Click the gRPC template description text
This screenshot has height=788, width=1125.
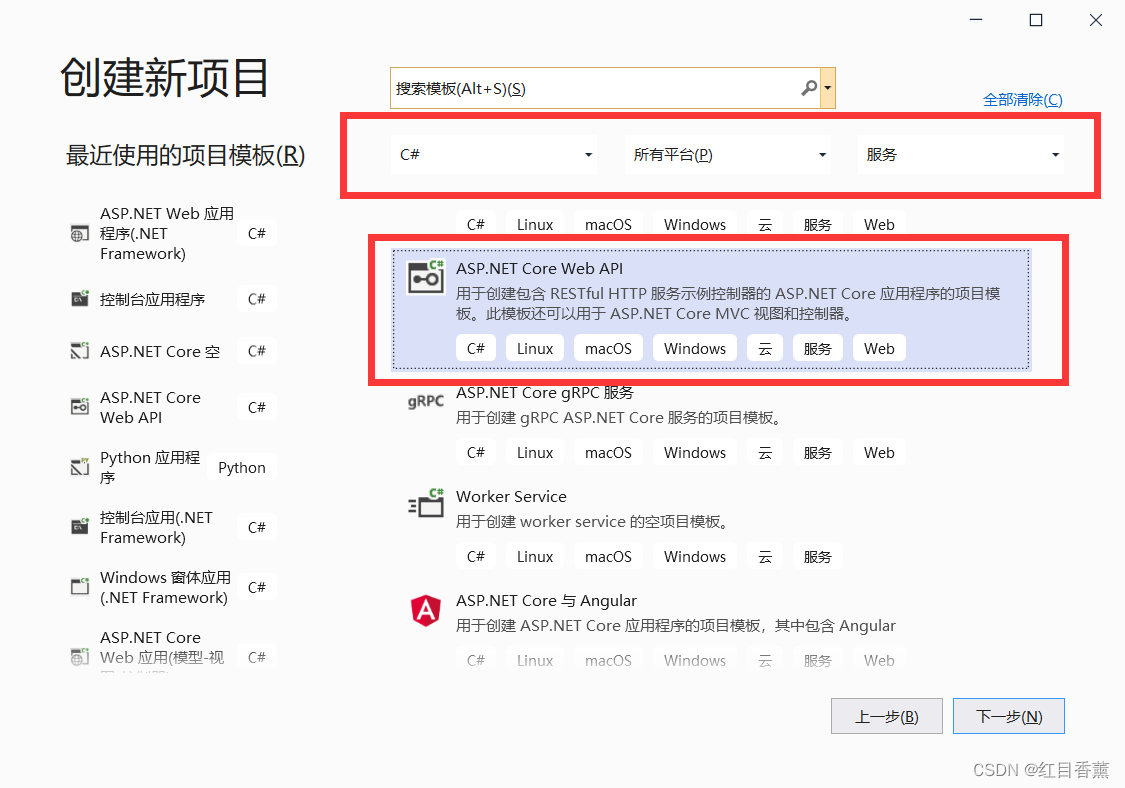coord(618,418)
